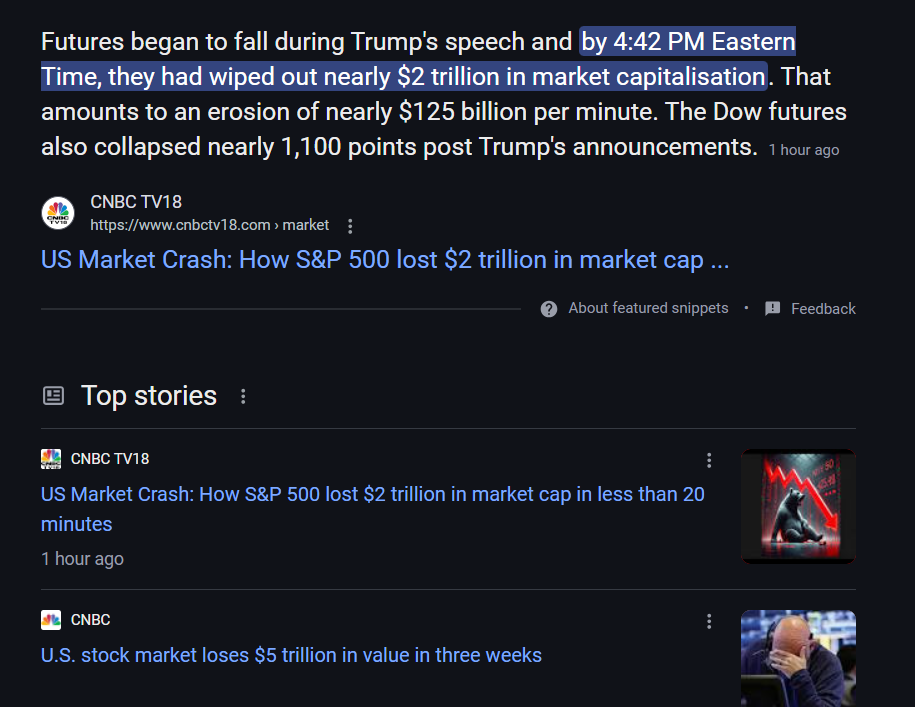915x707 pixels.
Task: Click About featured snippets link
Action: pyautogui.click(x=648, y=308)
